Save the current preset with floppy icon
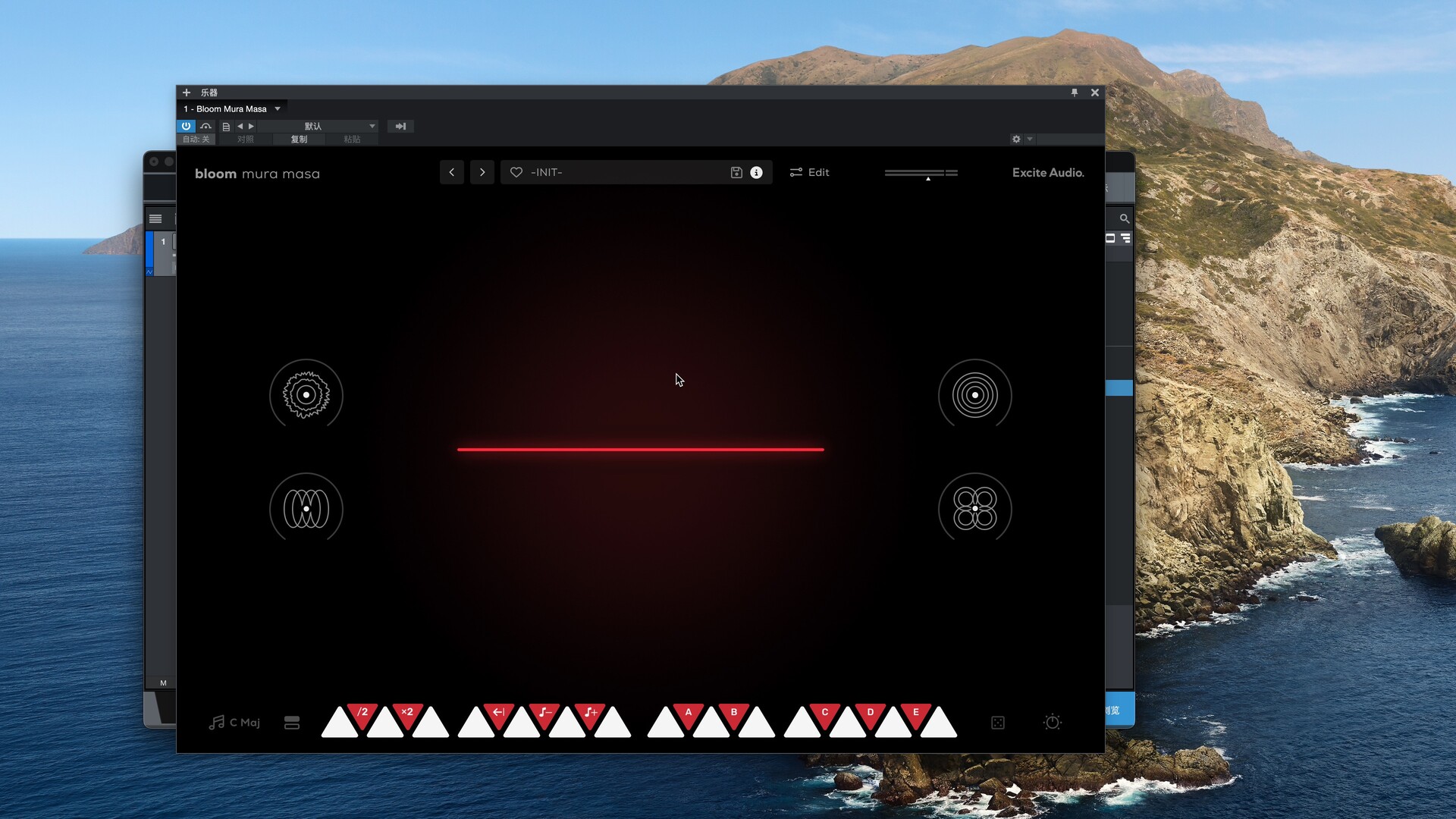Screen dimensions: 1456x819 pos(736,172)
